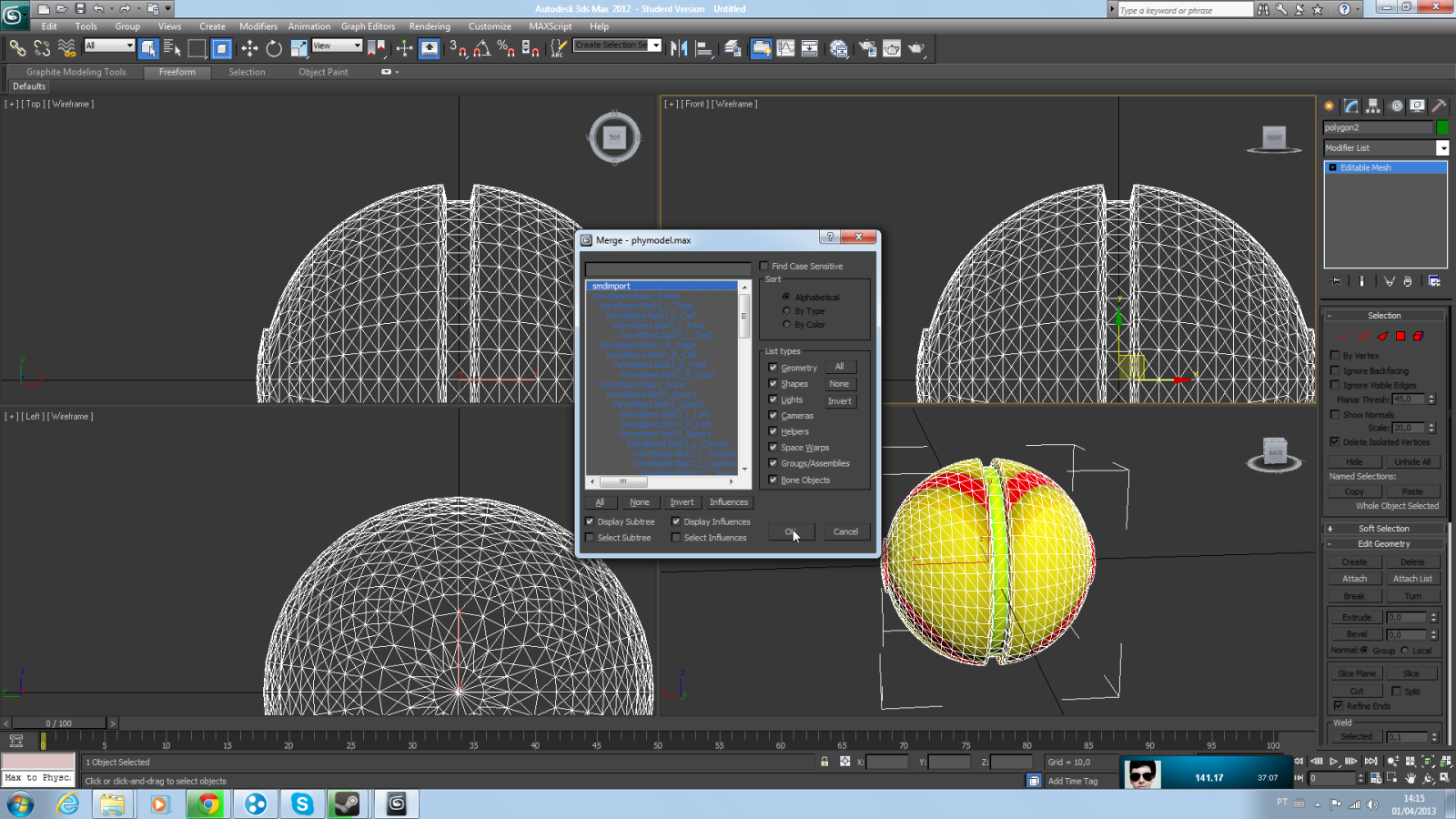Enable Find Case Sensitive checkbox
Viewport: 1456px width, 819px height.
[764, 266]
